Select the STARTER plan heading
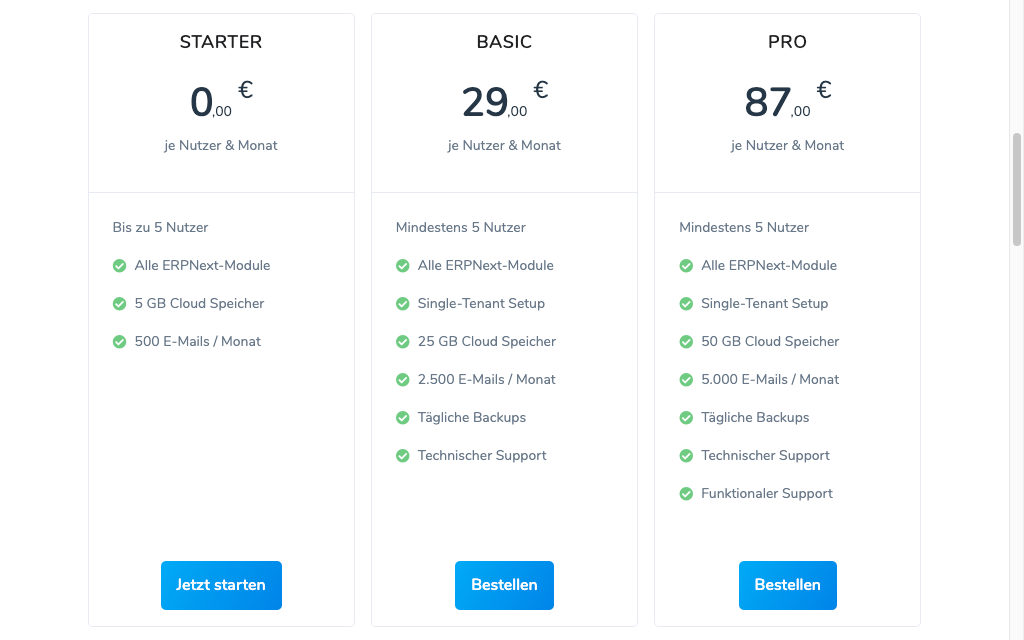 [x=221, y=42]
